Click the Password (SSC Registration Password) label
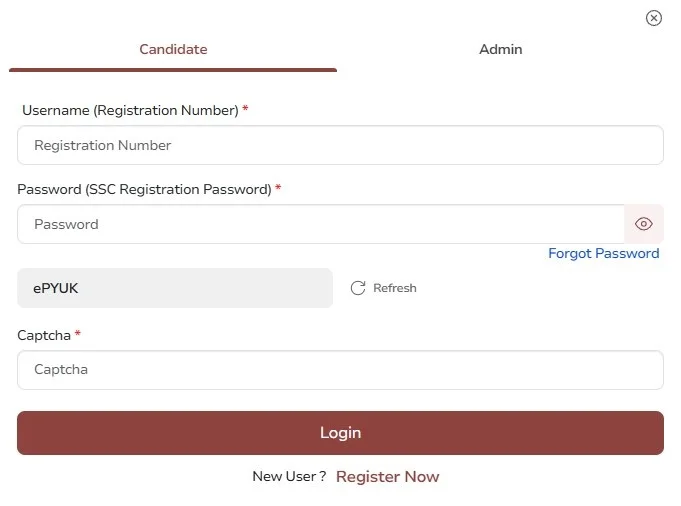Screen dimensions: 681x506 click(x=144, y=189)
